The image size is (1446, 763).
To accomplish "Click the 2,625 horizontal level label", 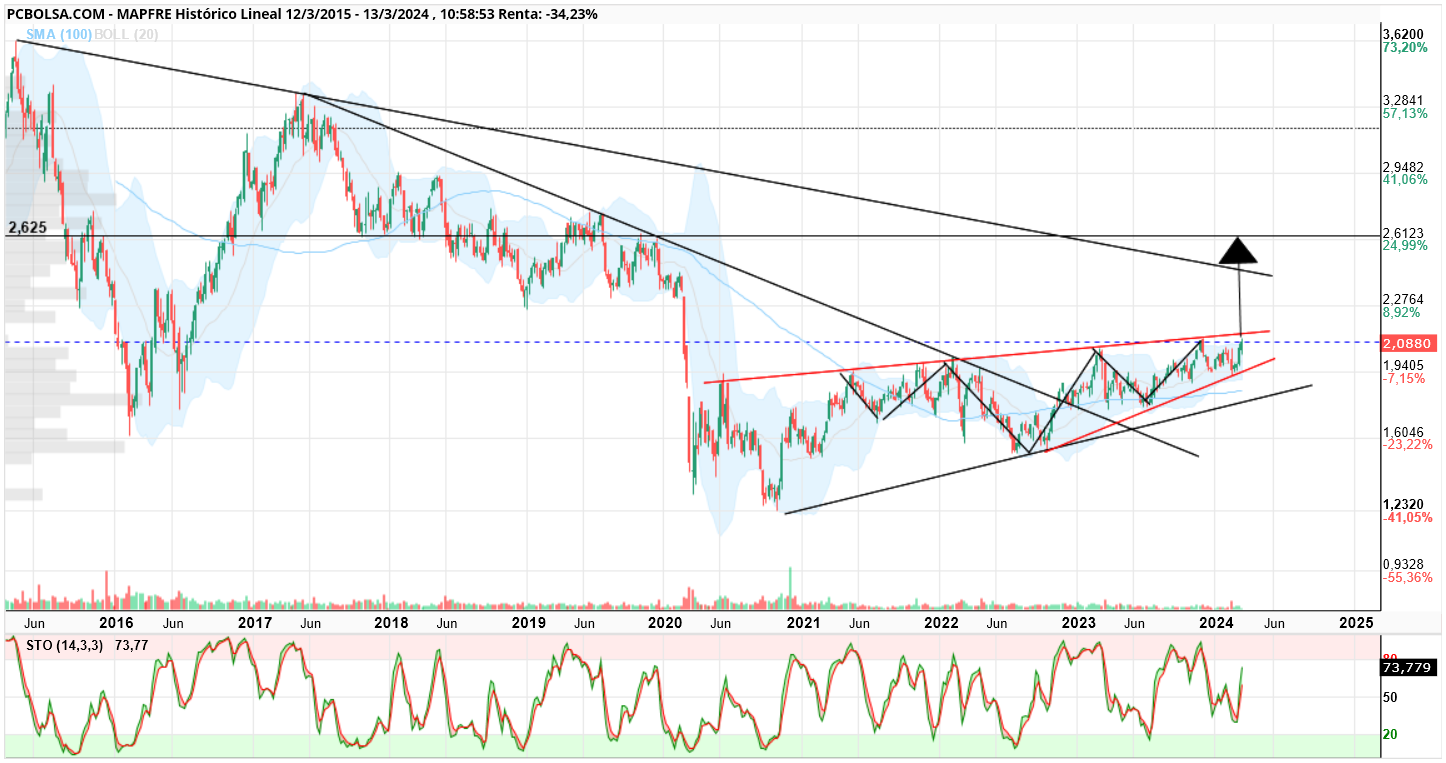I will [x=27, y=228].
